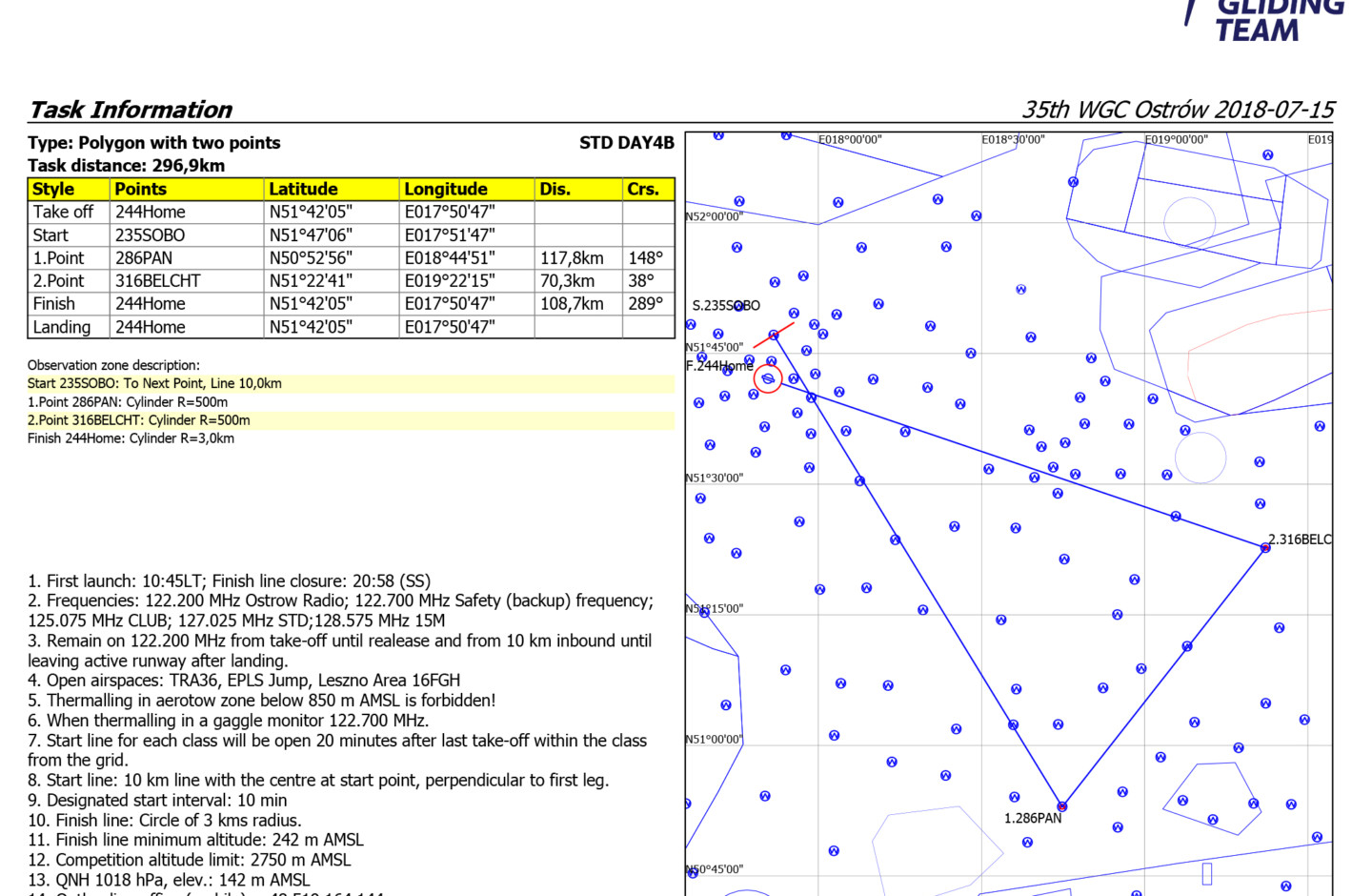Click the highlighted Start 235SOBO observation line
Image resolution: width=1372 pixels, height=896 pixels.
coord(154,384)
